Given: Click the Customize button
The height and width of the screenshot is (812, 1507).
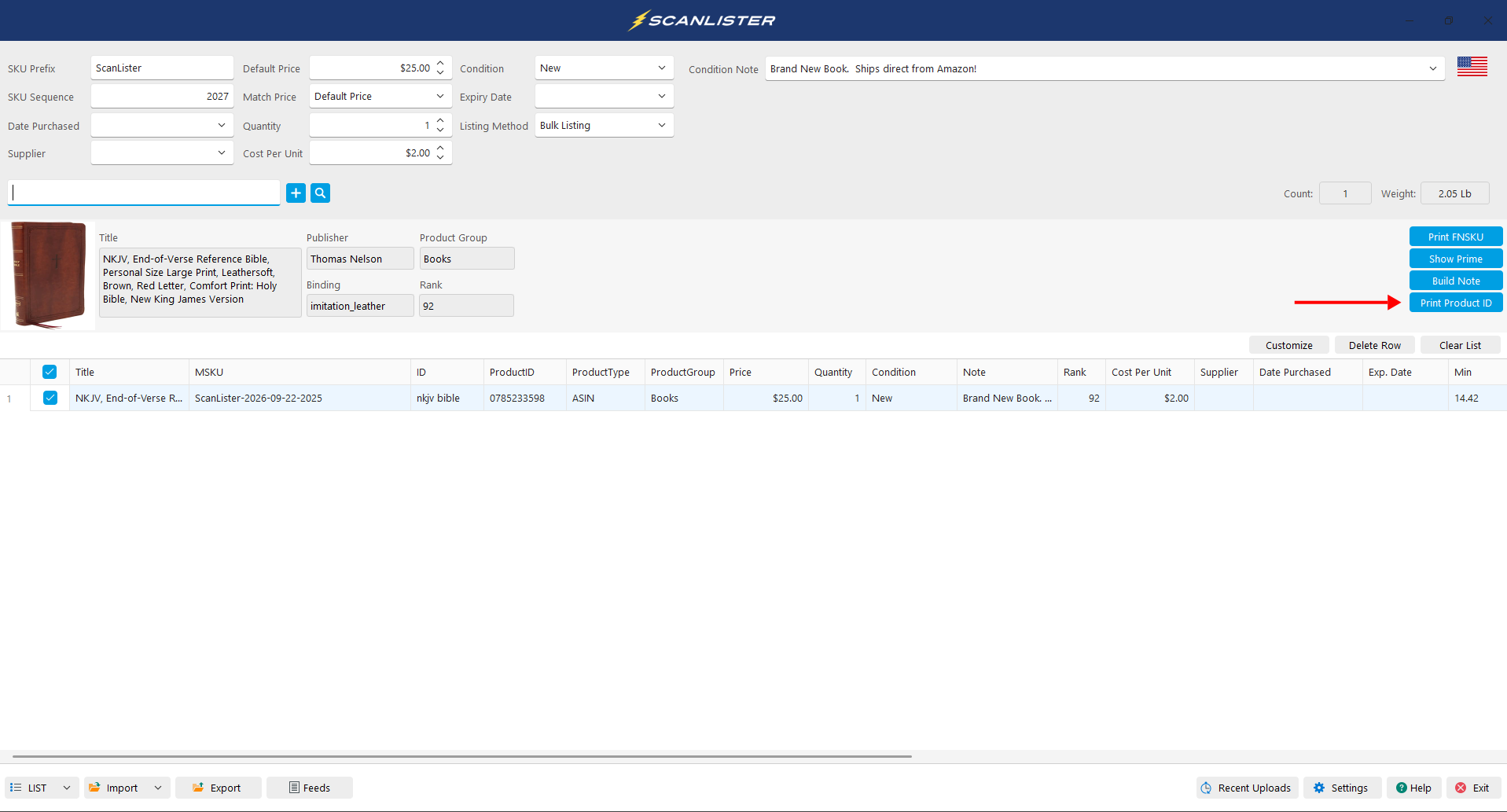Looking at the screenshot, I should click(x=1288, y=345).
